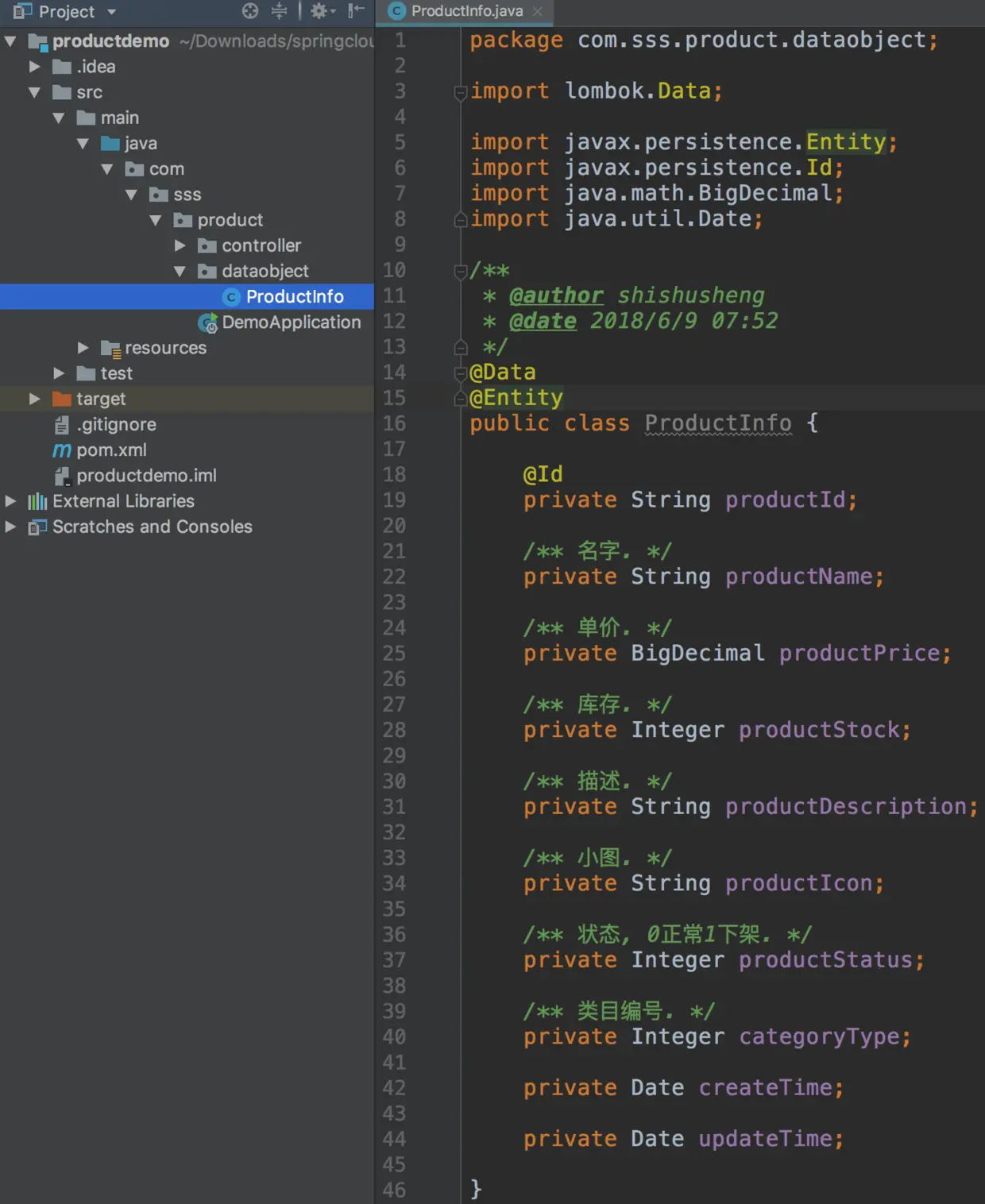Expand the External Libraries node
The height and width of the screenshot is (1204, 985).
click(10, 501)
